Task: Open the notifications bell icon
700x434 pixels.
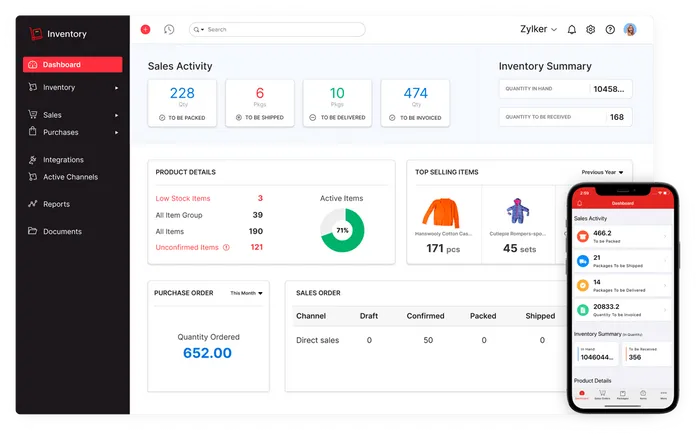Action: (x=572, y=30)
